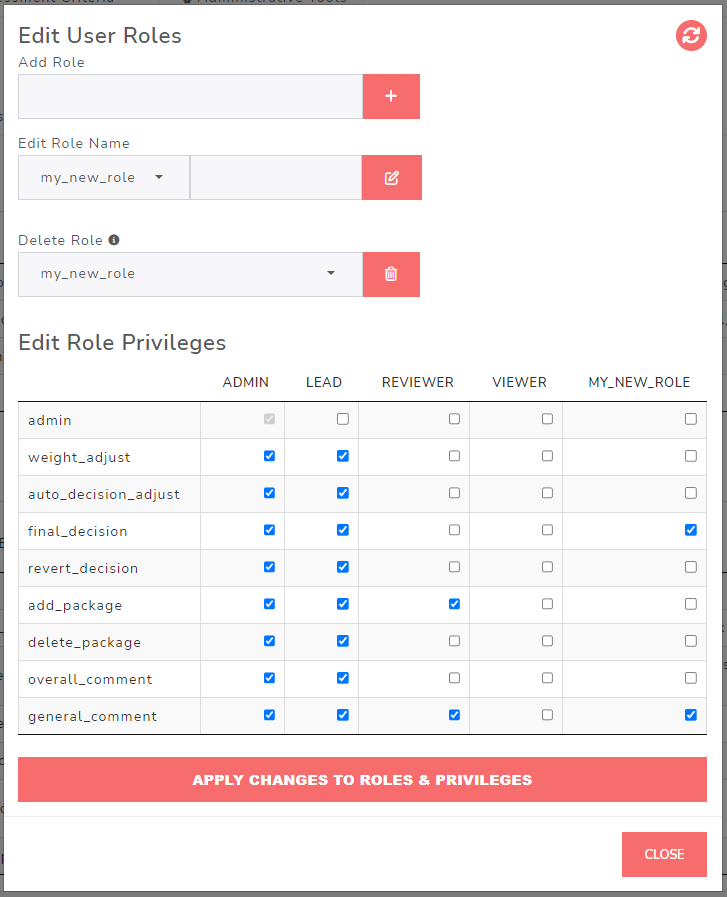Viewport: 727px width, 897px height.
Task: Uncheck auto_decision_adjust for the LEAD role
Action: [343, 493]
